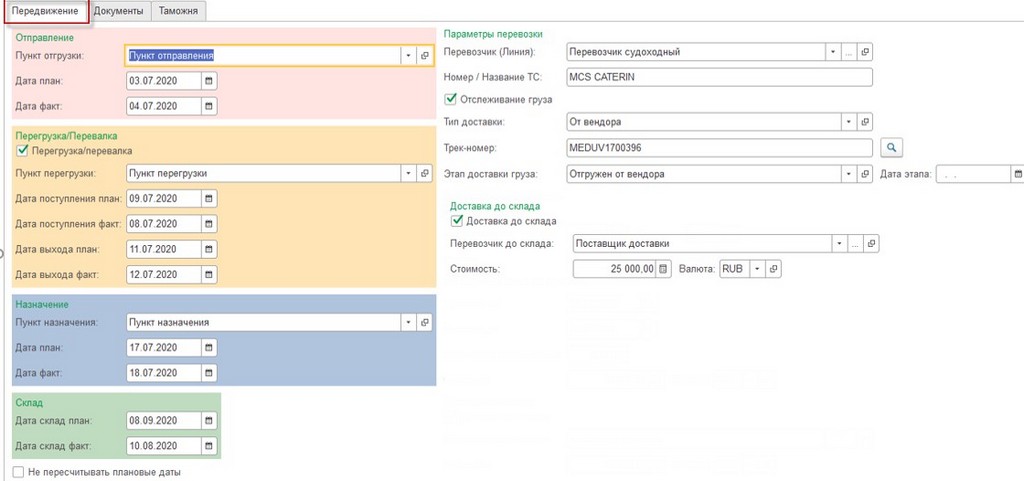The image size is (1024, 481).
Task: Toggle Отслеживание груза checkbox
Action: 450,99
